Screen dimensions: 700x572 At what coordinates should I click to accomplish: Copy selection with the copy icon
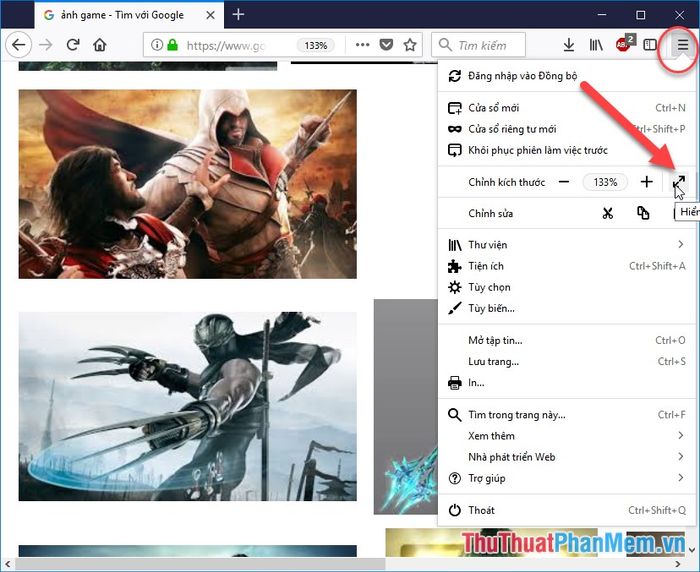pos(643,213)
